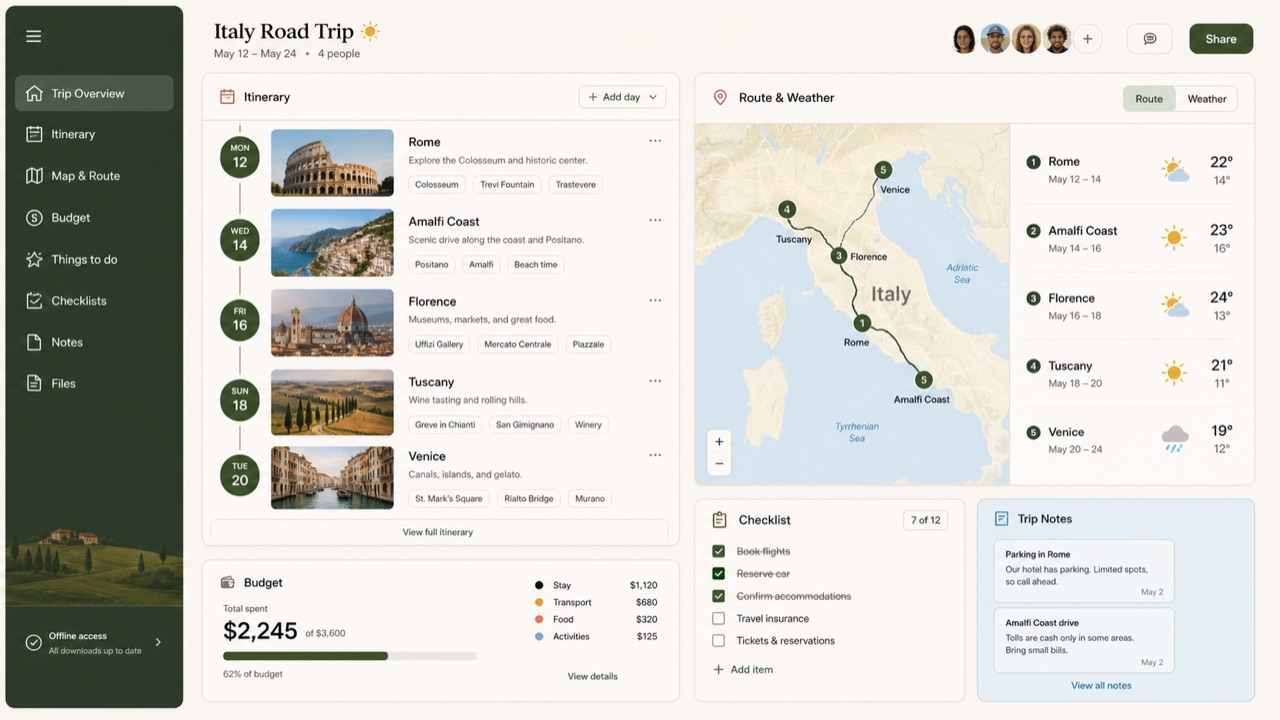Click the Rome pin on the map
This screenshot has width=1280, height=720.
pos(862,323)
